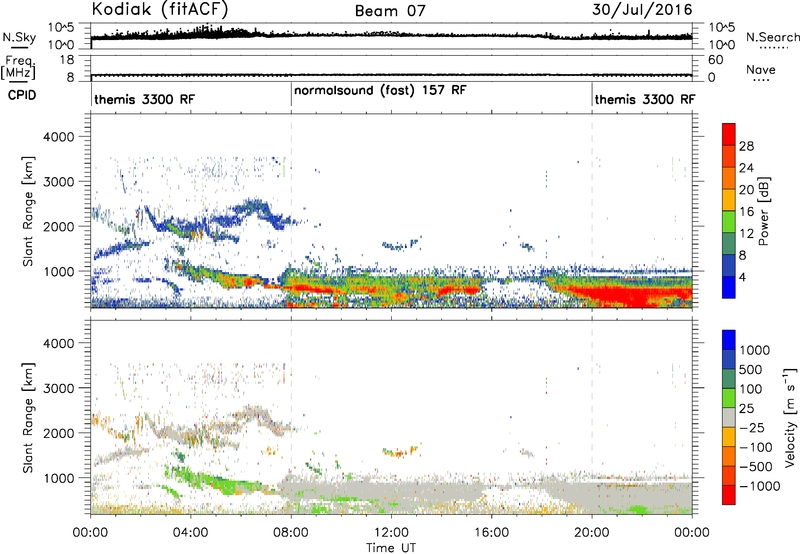
Task: Click the 3000 tick of velocity panel
Action: [58, 388]
